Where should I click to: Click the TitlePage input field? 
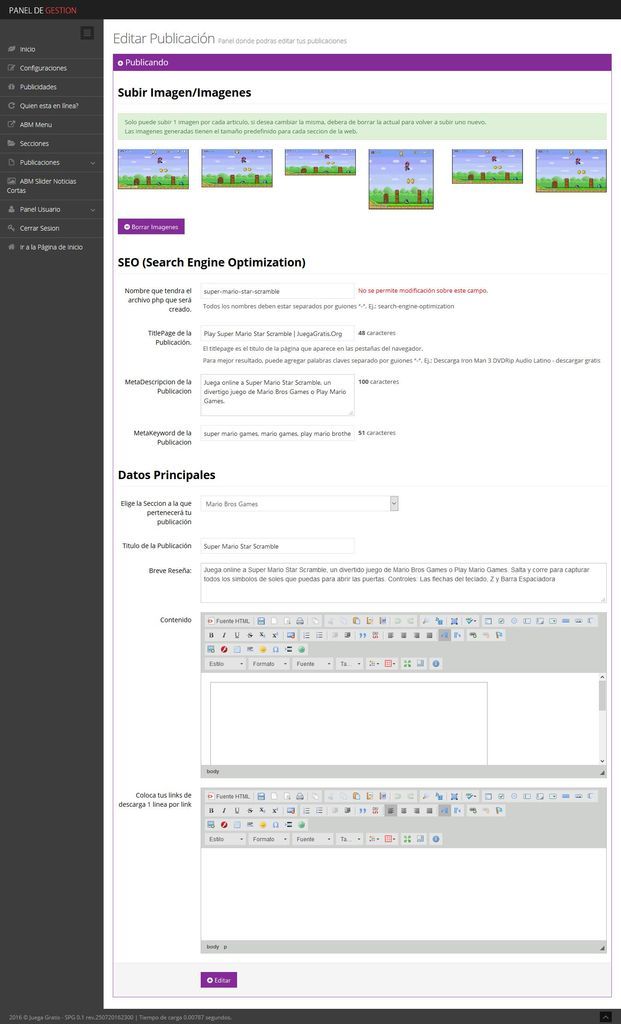click(x=278, y=333)
